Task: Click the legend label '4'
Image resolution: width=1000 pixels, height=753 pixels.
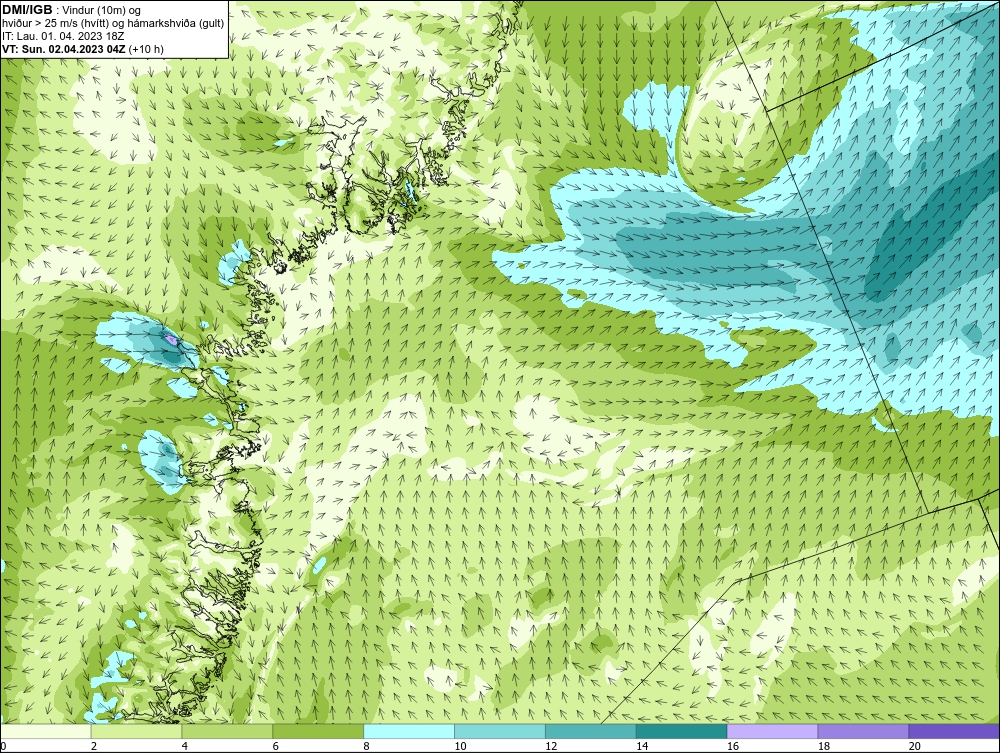Action: tap(185, 746)
